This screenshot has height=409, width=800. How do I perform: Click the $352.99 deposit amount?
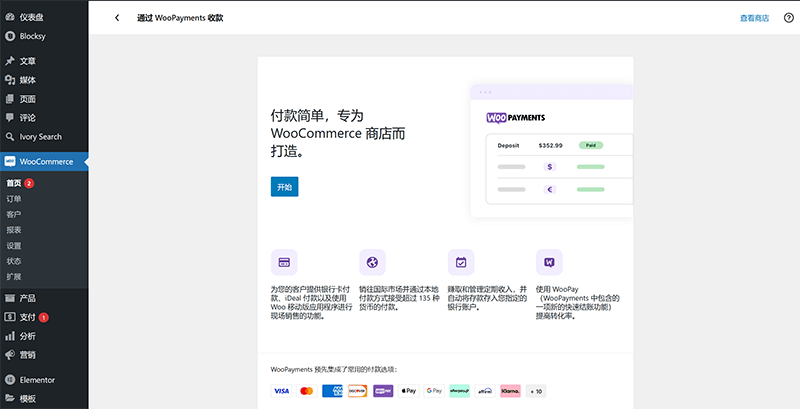pos(551,145)
